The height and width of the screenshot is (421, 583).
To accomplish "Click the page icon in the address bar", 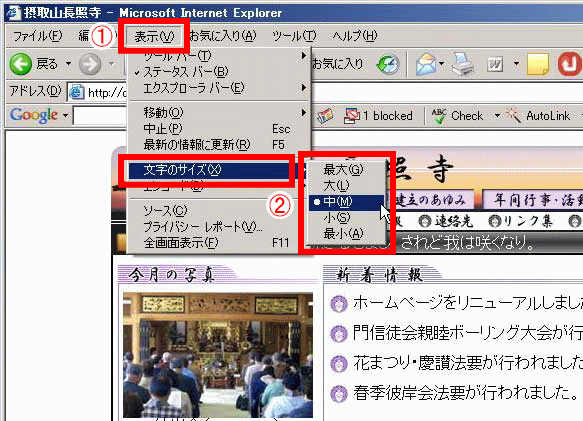I will click(77, 92).
